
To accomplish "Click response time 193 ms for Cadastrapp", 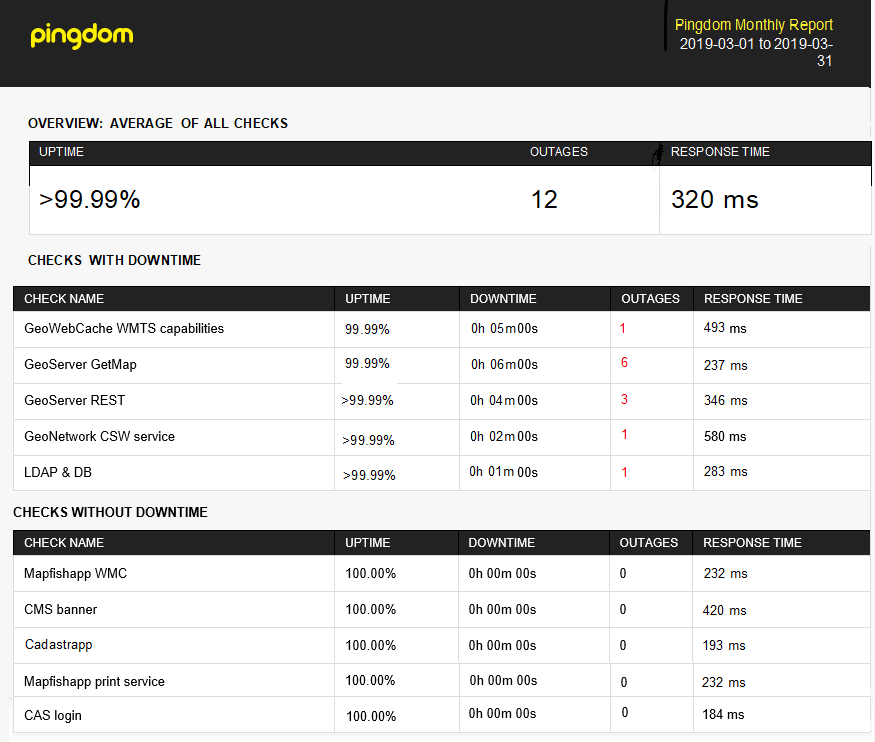I will (724, 645).
